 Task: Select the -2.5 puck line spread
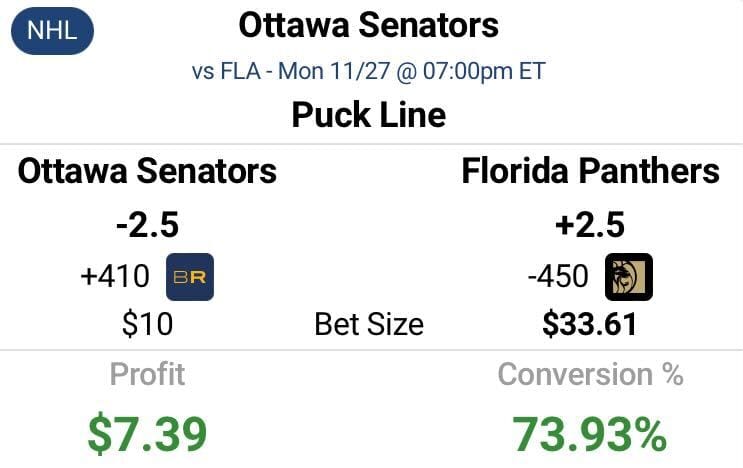[x=147, y=225]
